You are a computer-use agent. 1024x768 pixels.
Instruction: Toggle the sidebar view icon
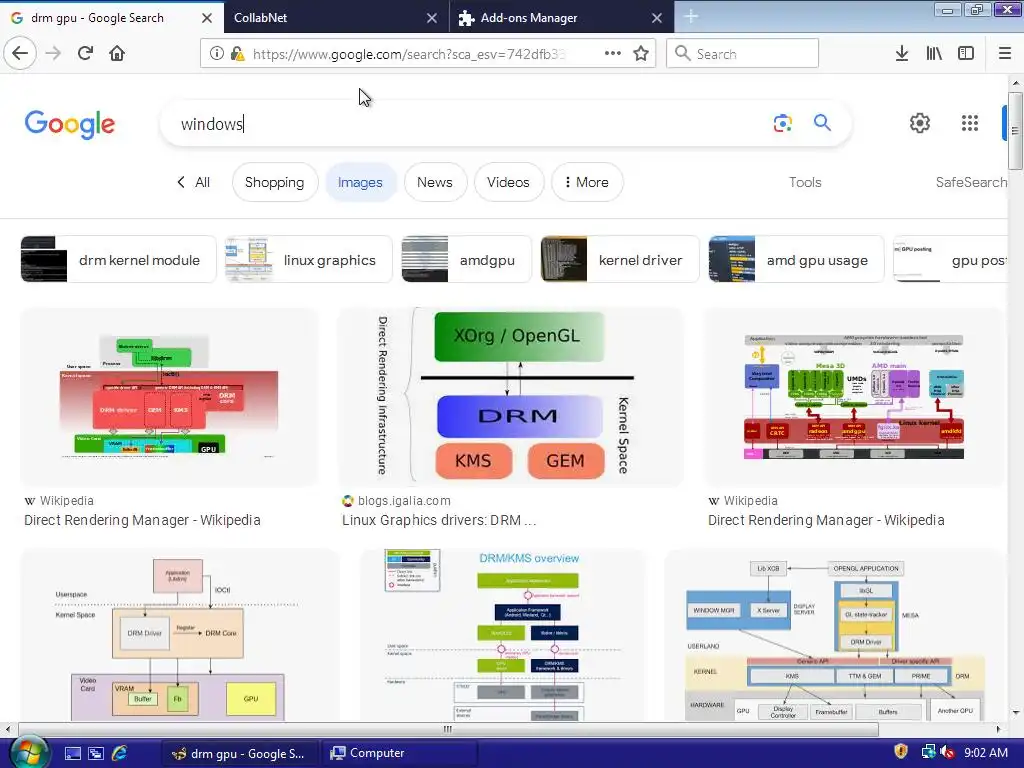pyautogui.click(x=966, y=53)
